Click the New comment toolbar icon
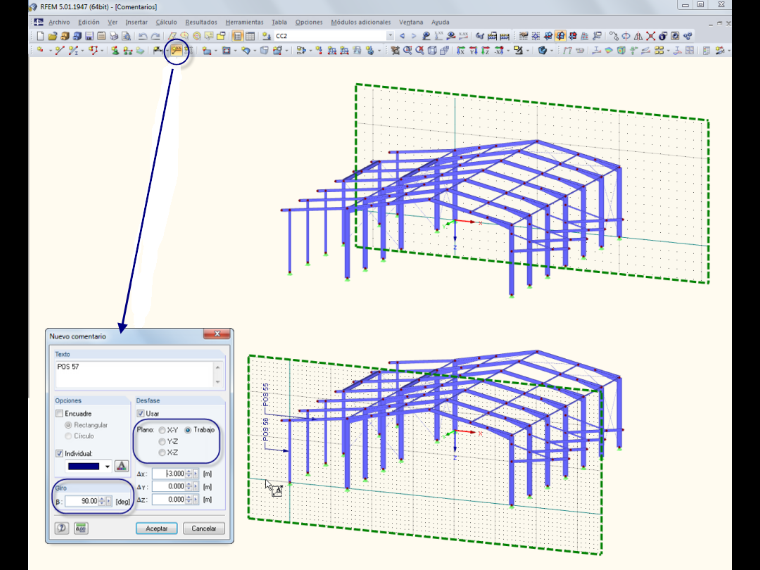This screenshot has width=760, height=570. (x=175, y=50)
